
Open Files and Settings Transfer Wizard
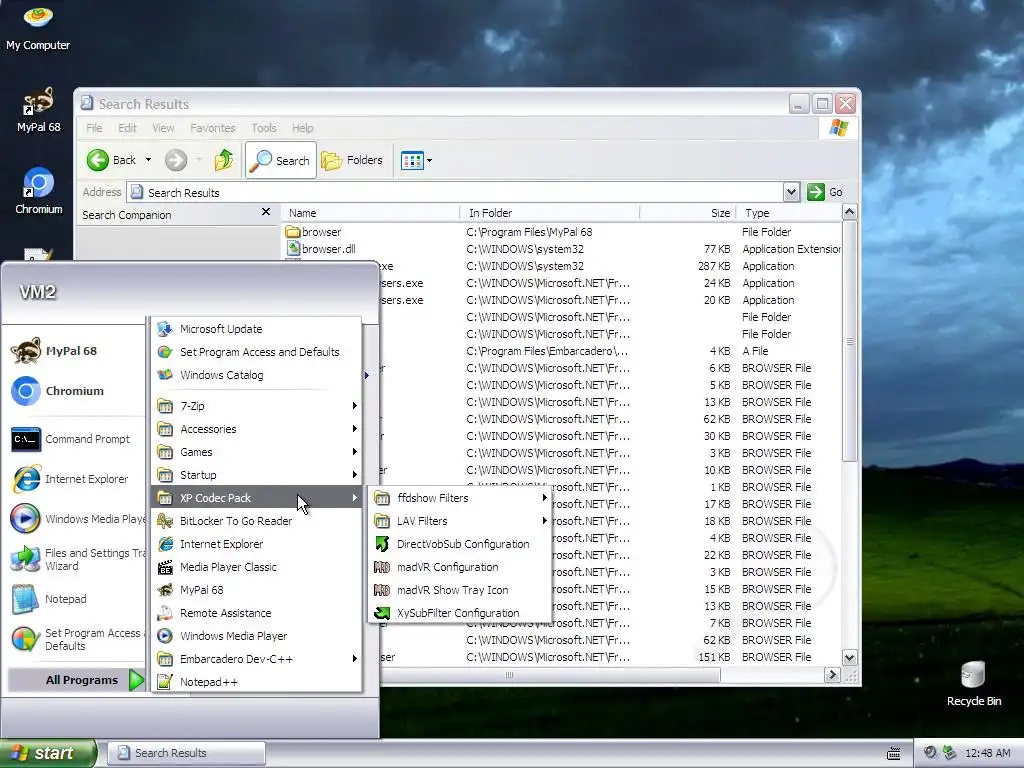tap(76, 559)
